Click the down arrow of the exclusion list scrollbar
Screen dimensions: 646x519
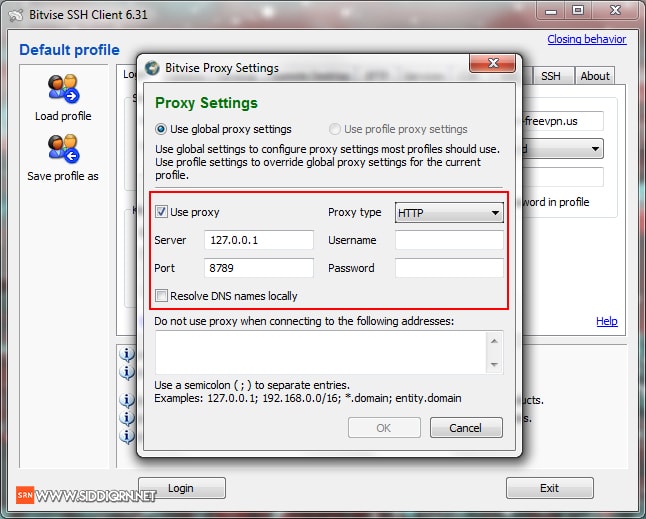tap(494, 365)
